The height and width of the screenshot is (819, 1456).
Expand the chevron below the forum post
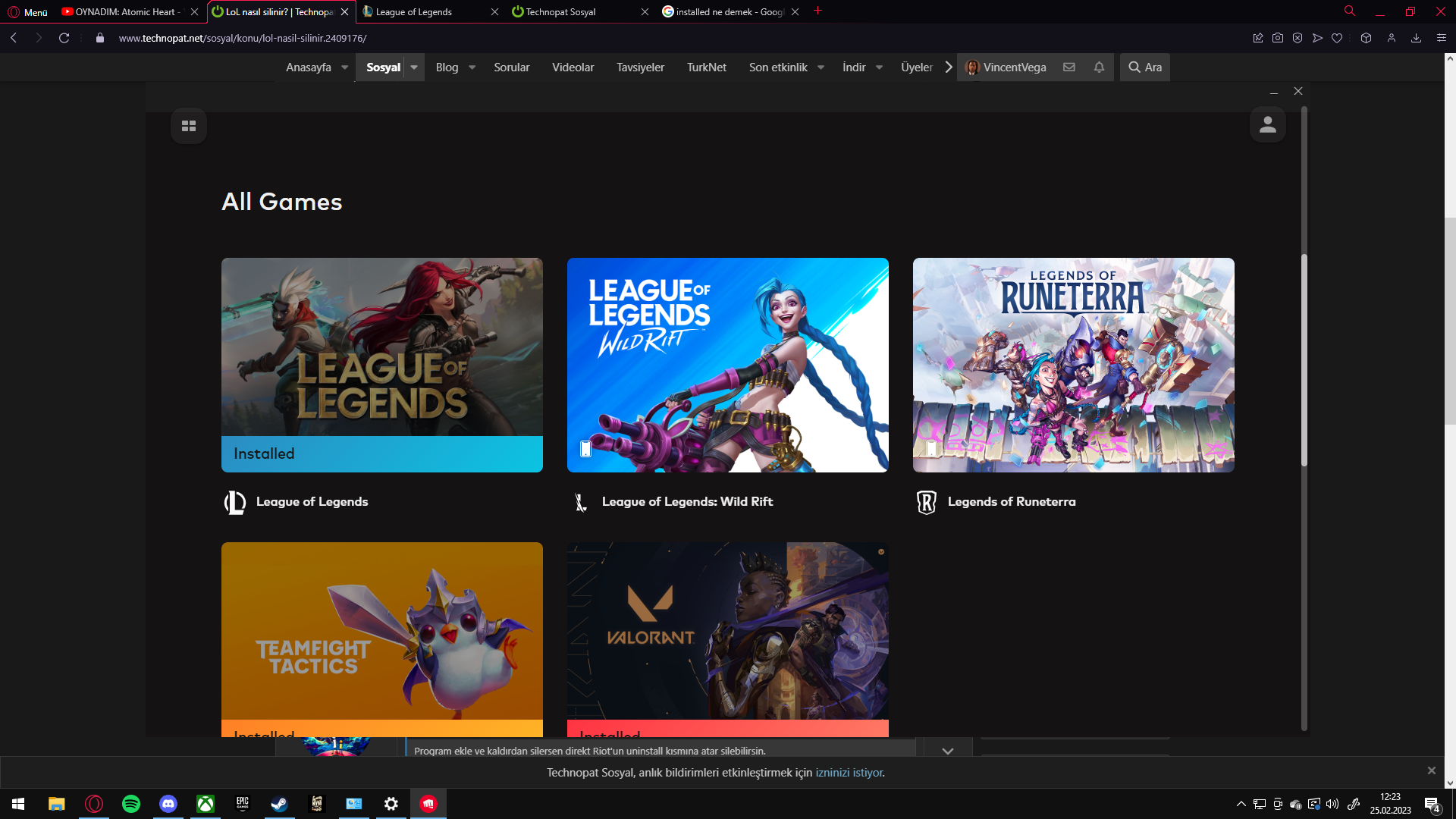coord(947,751)
